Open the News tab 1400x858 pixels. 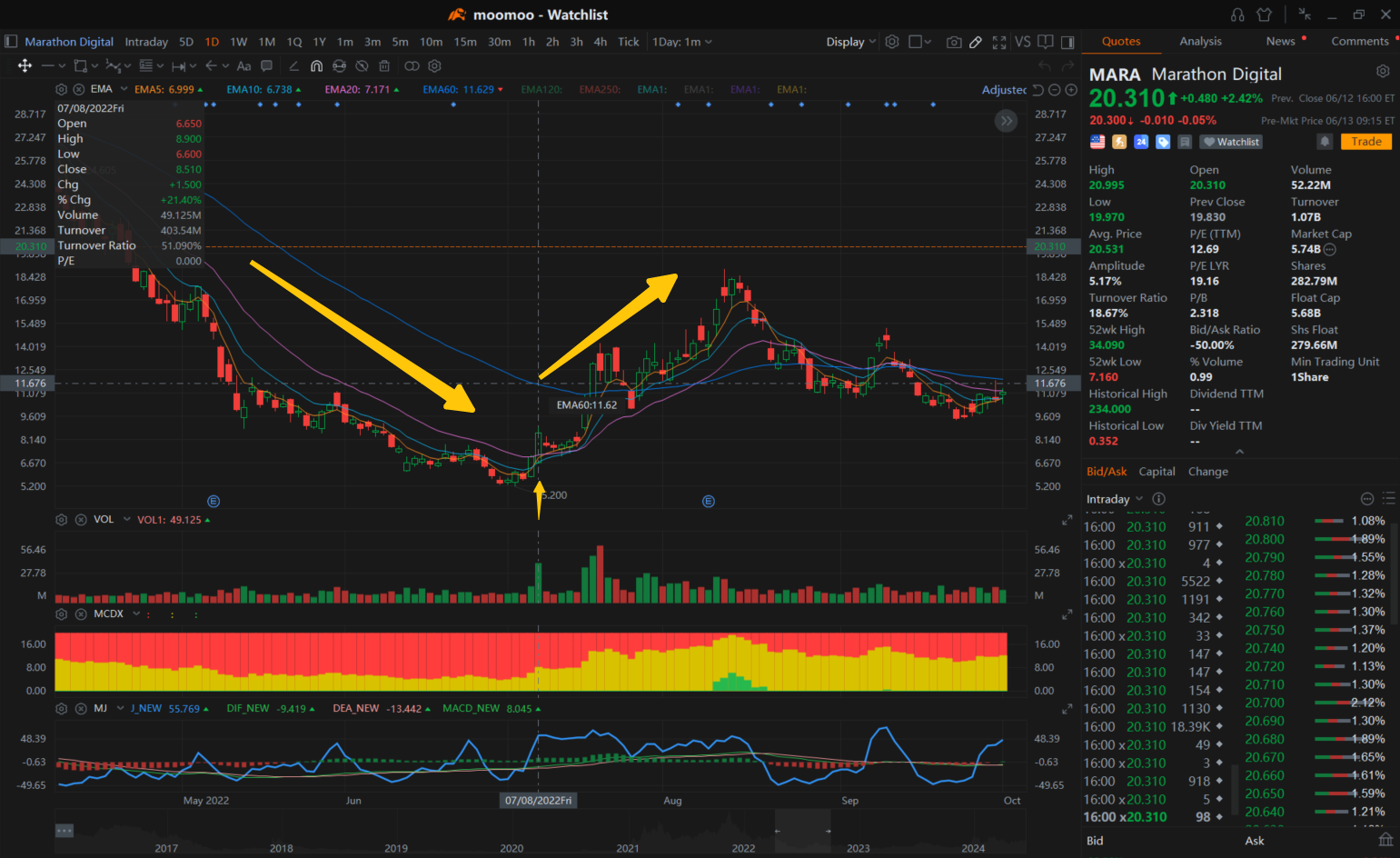tap(1280, 41)
